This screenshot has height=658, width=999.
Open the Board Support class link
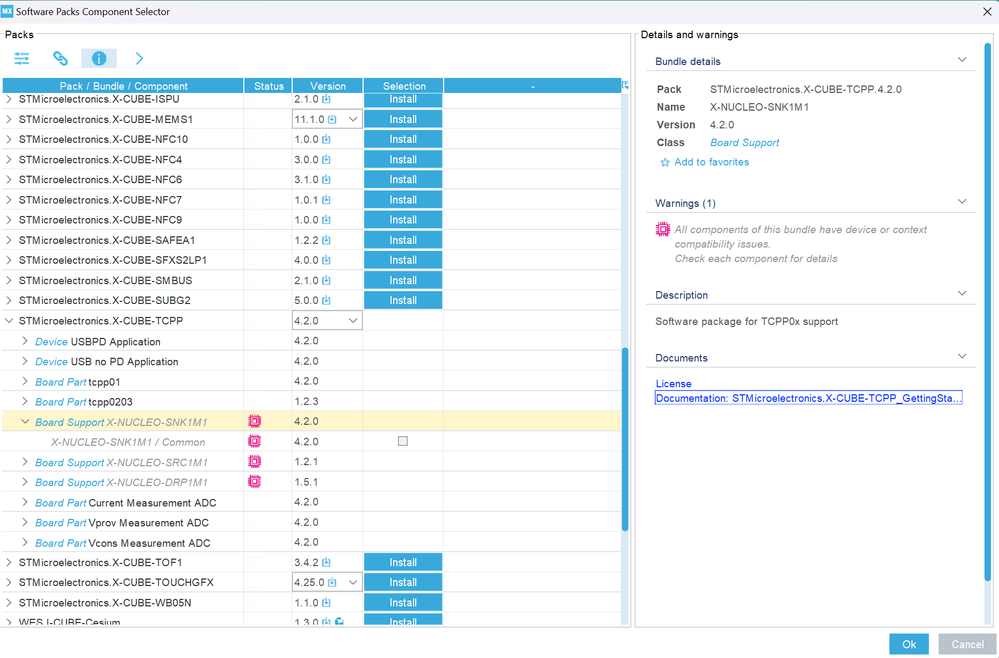(x=744, y=143)
